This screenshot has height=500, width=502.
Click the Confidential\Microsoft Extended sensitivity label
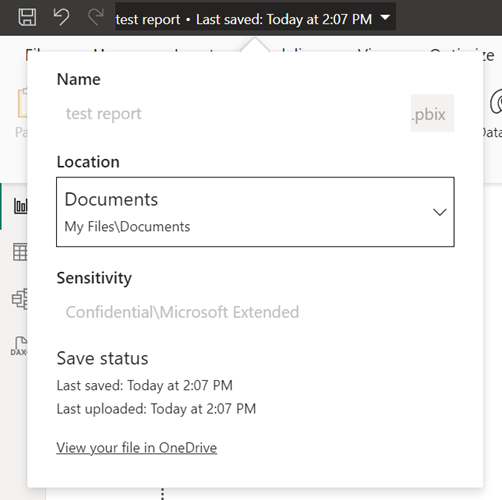182,312
